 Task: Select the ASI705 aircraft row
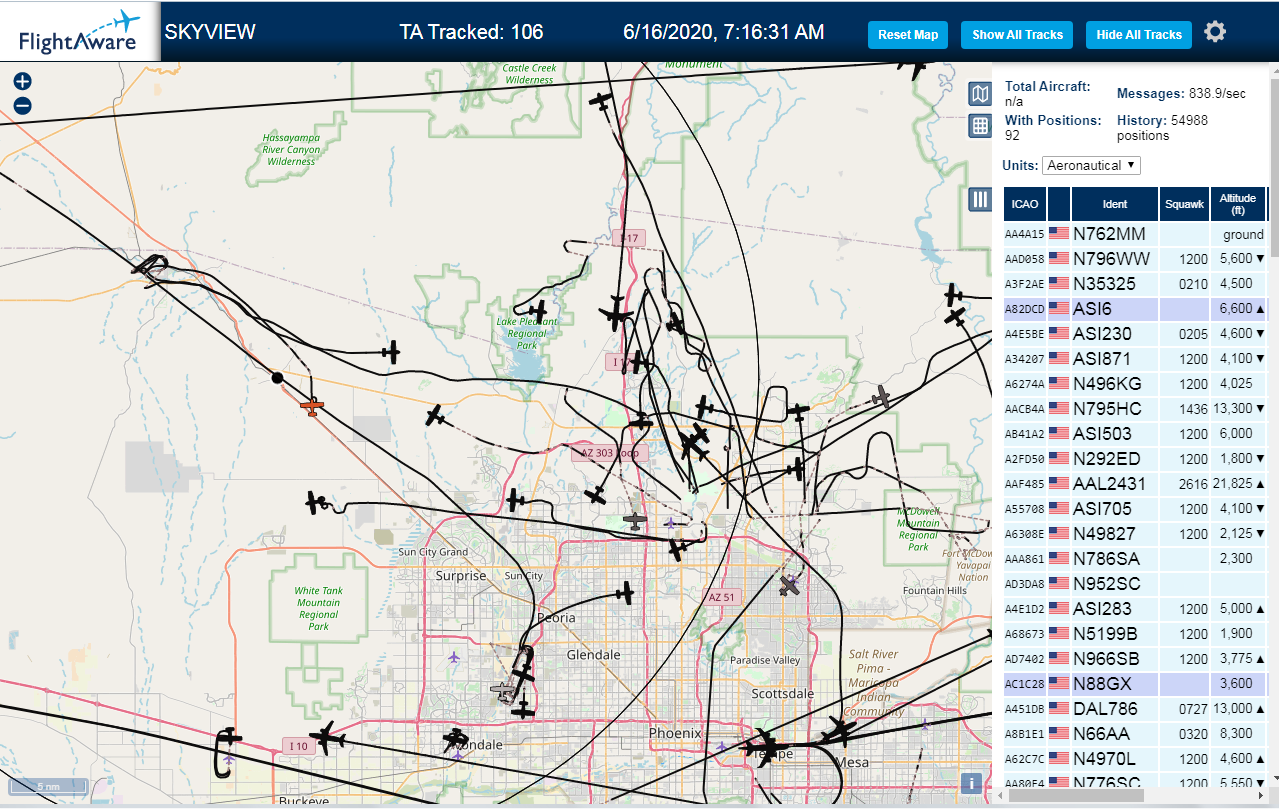coord(1136,509)
